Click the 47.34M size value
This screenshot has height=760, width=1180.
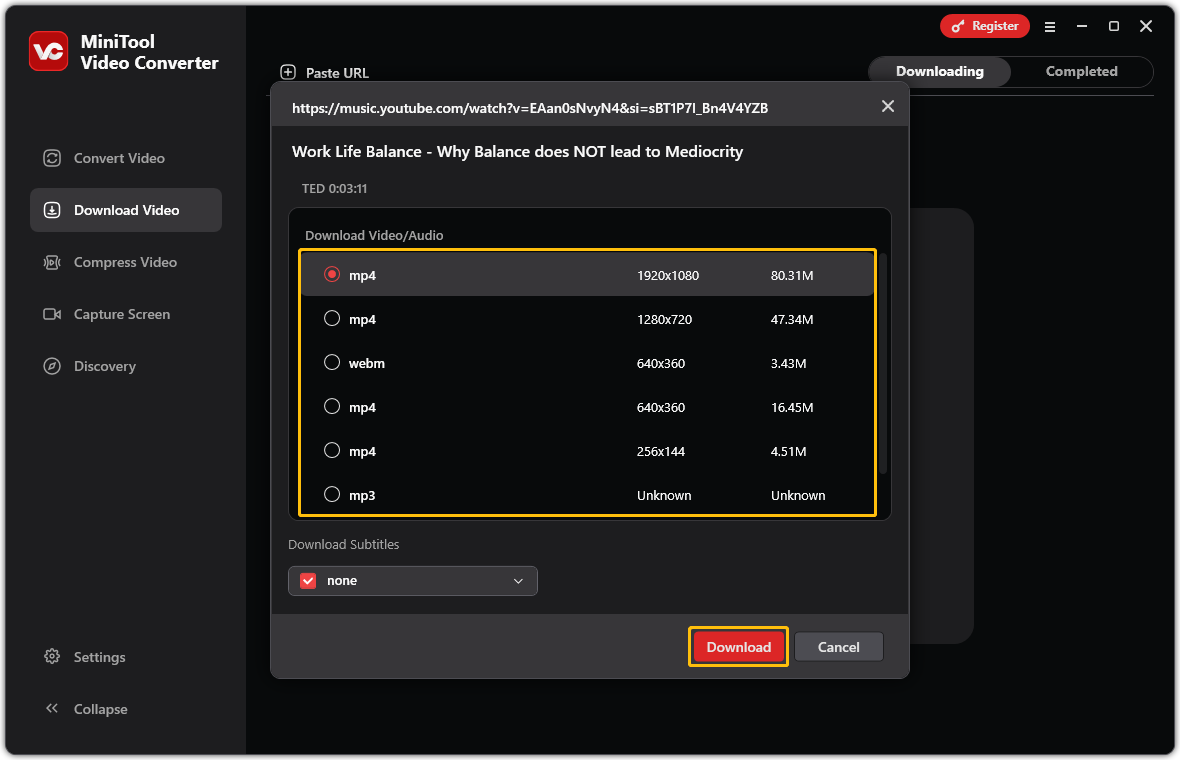[x=792, y=319]
